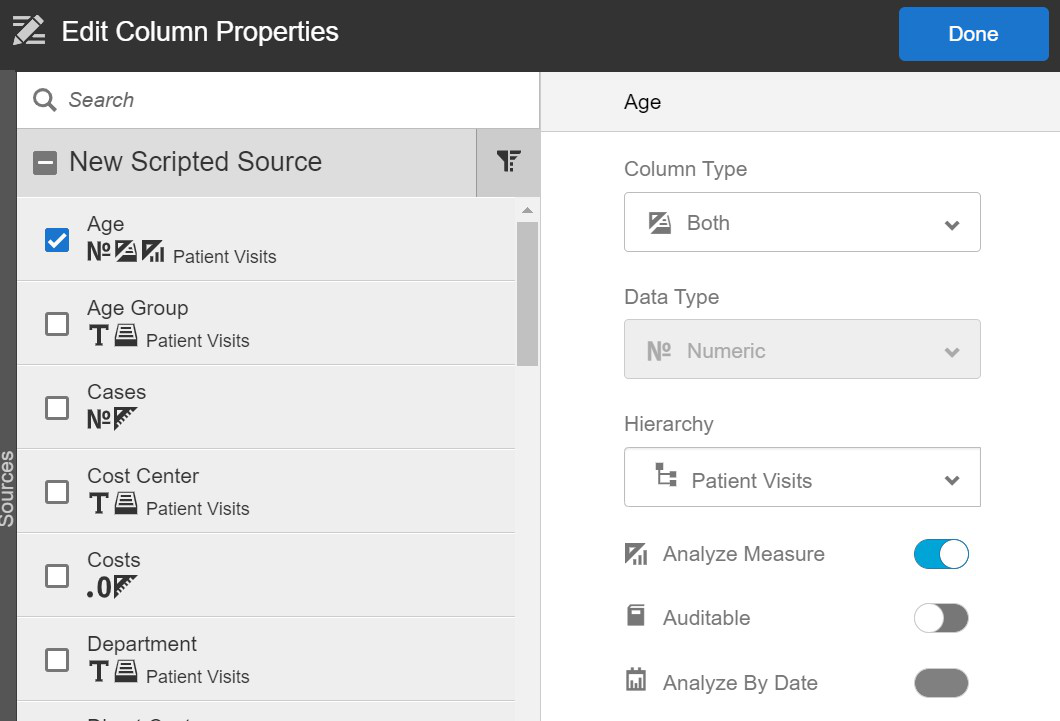Click the Analyze By Date calendar icon
Viewport: 1060px width, 721px height.
pos(635,682)
